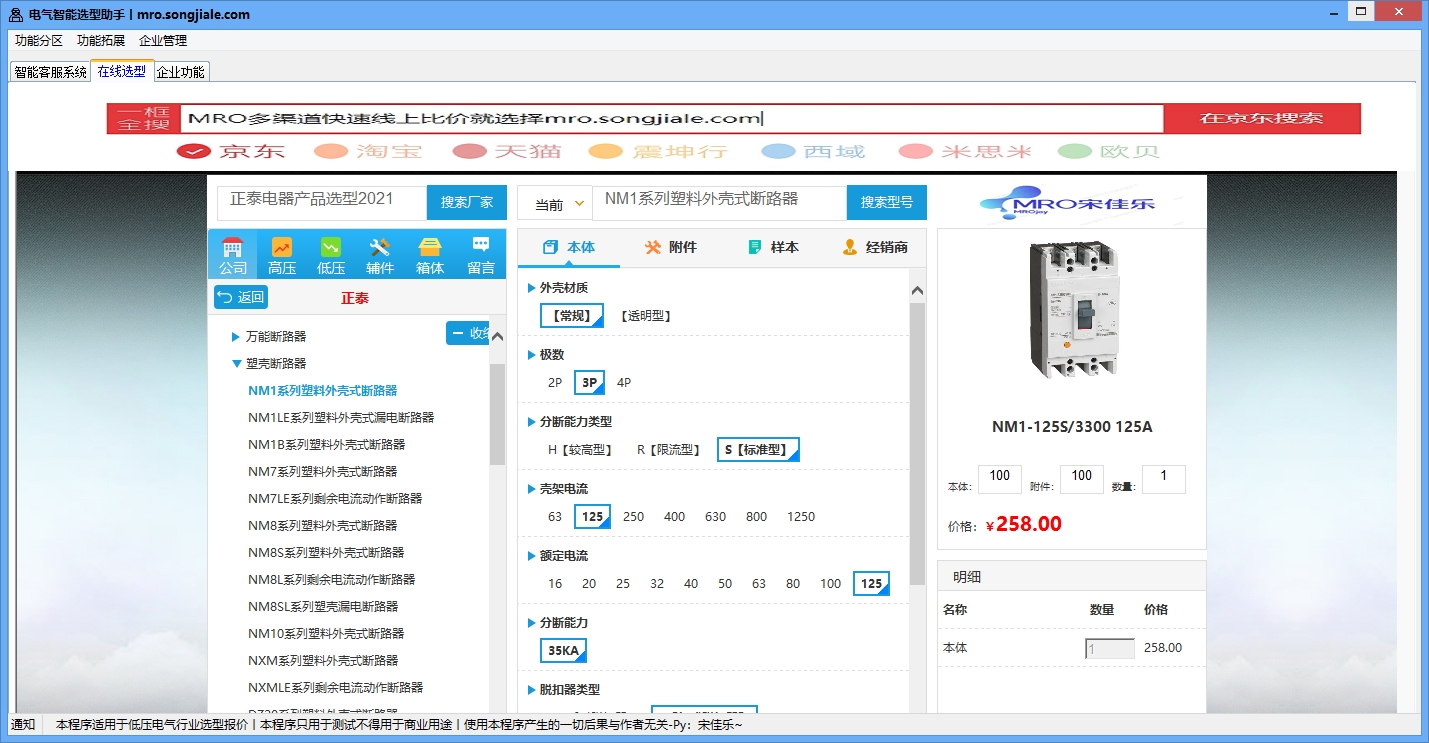Open the 高压 high-voltage category icon
The width and height of the screenshot is (1429, 743).
click(x=282, y=255)
